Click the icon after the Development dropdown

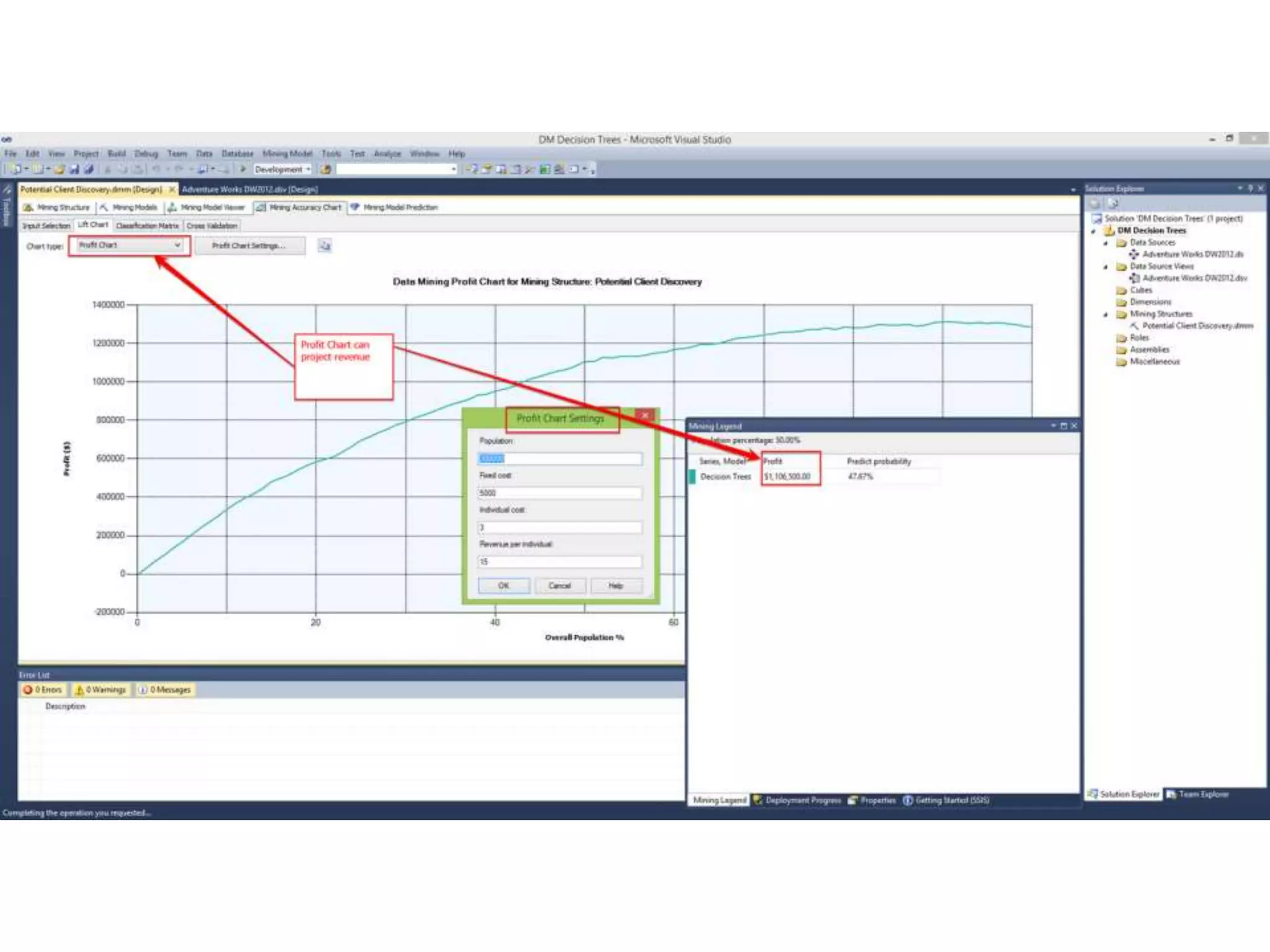point(326,169)
